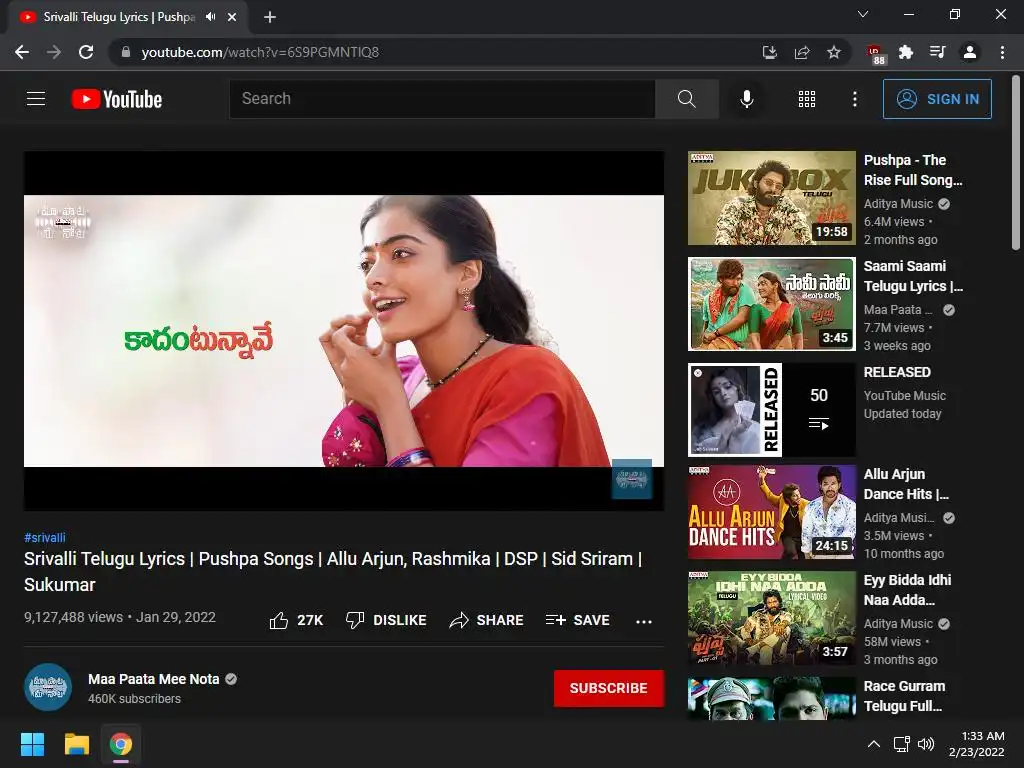
Task: Open Race Gurram Telugu Full video thumbnail
Action: [772, 698]
